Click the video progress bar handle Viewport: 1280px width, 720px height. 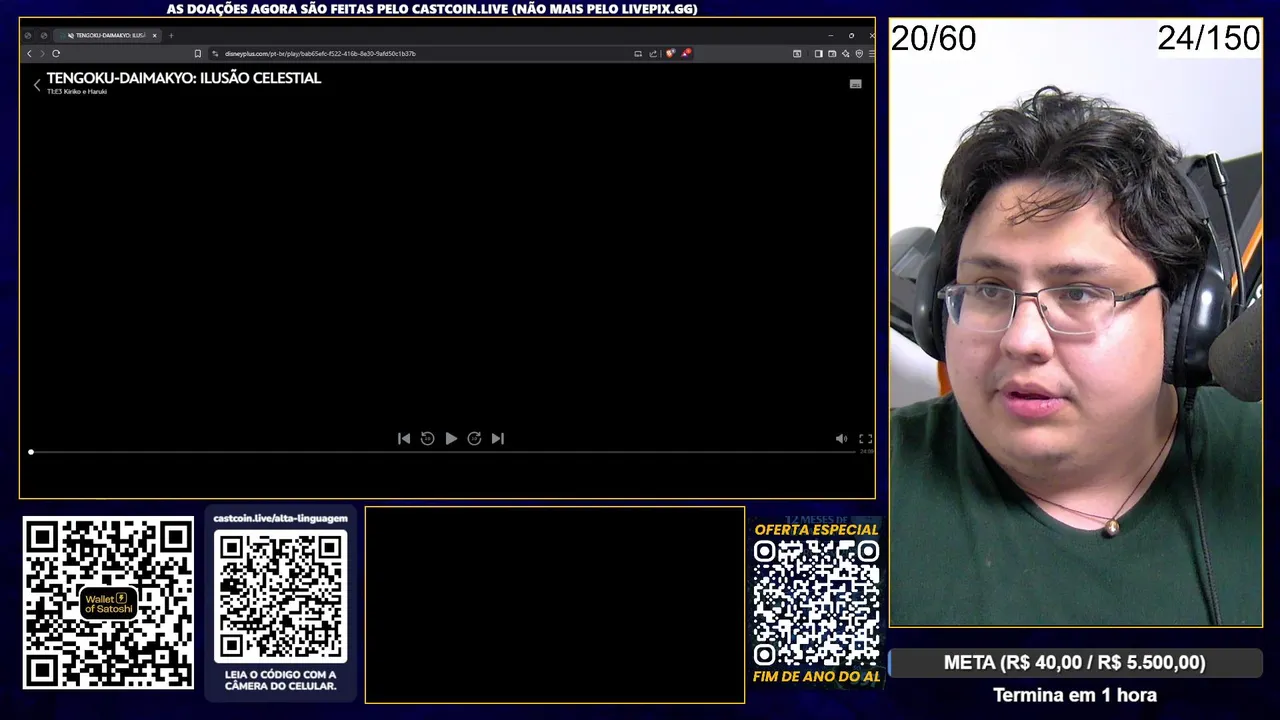click(x=31, y=452)
